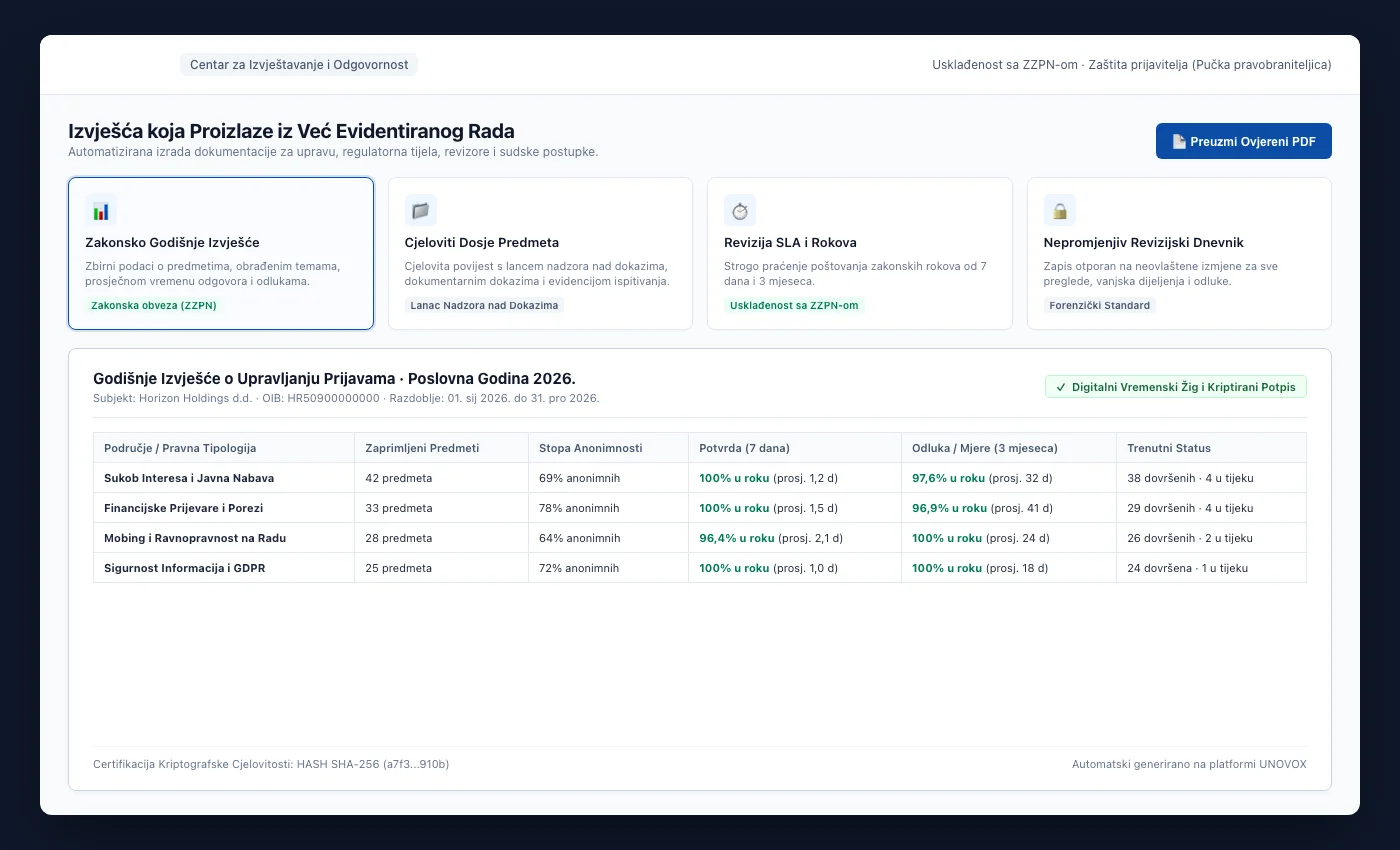1400x850 pixels.
Task: Click the Područje / Pravna Tipologija column header
Action: click(x=224, y=448)
